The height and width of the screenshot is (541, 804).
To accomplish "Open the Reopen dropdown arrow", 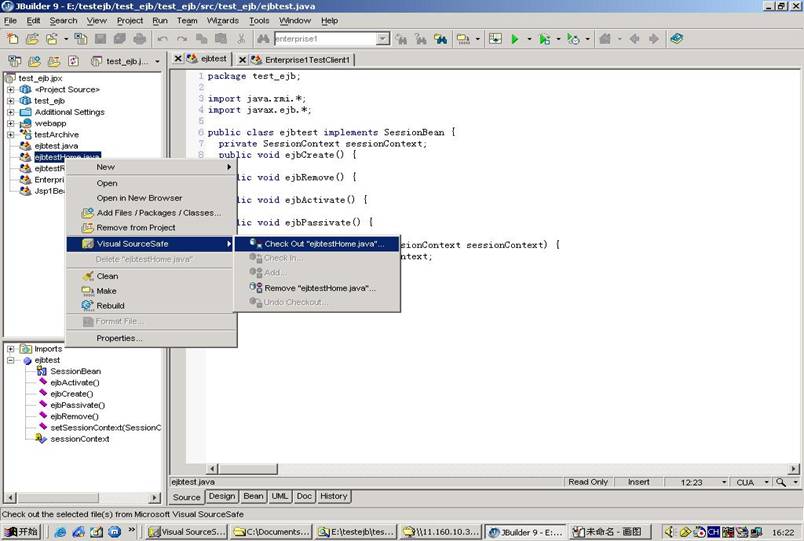I will pos(66,39).
